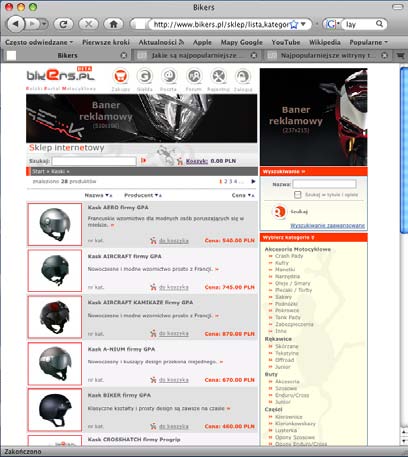The height and width of the screenshot is (457, 408).
Task: Click the shopping cart icon at tab bar end
Action: pyautogui.click(x=401, y=55)
